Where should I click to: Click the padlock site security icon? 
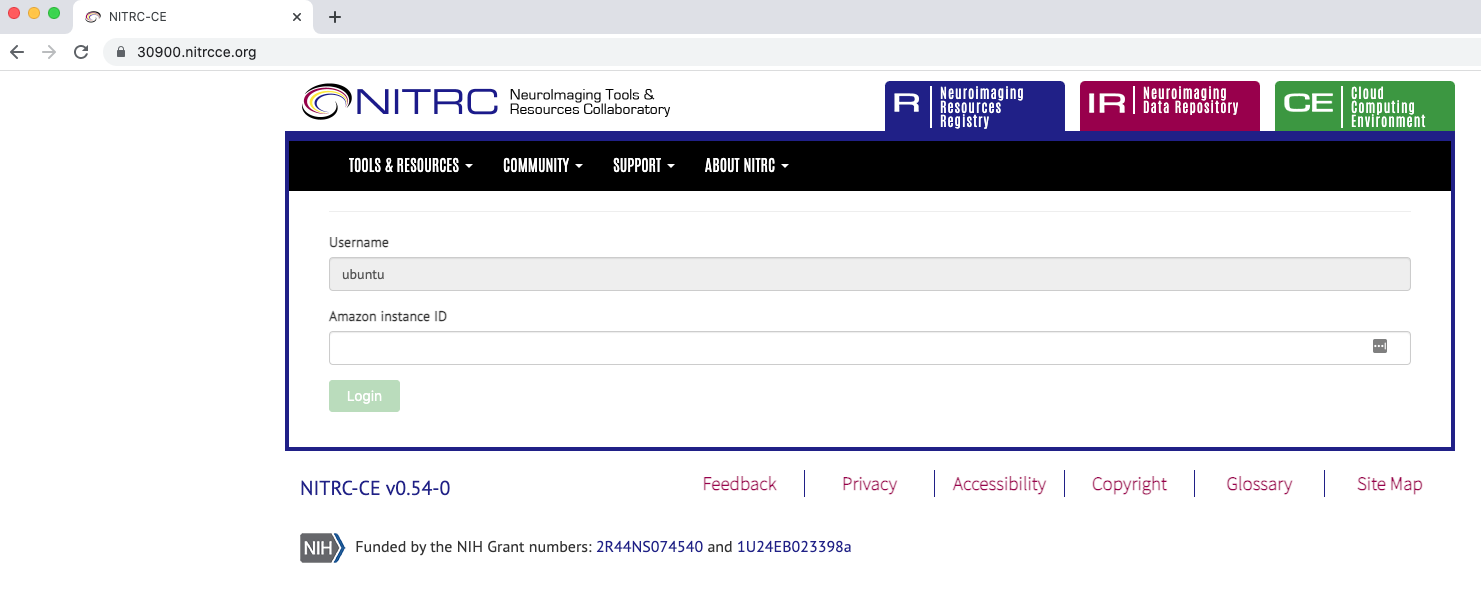[x=121, y=52]
